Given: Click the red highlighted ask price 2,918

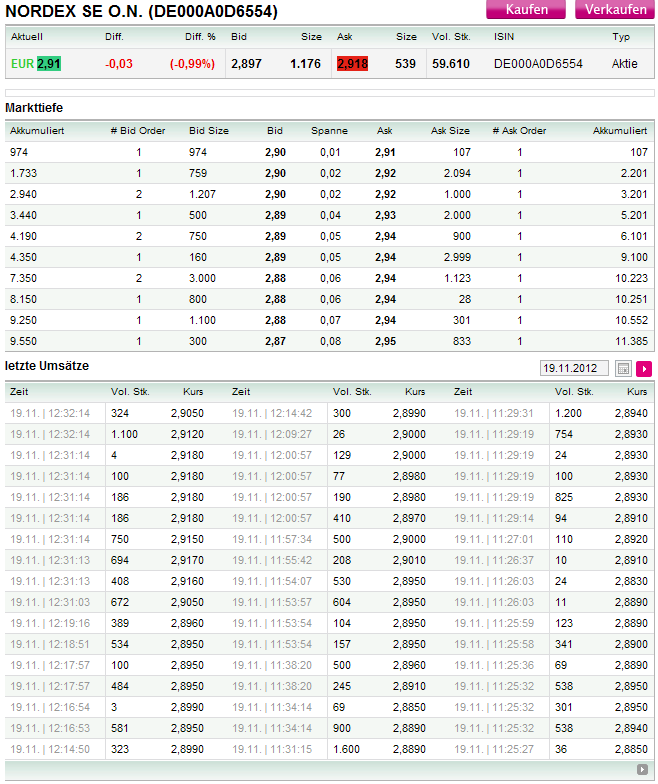Looking at the screenshot, I should 352,64.
